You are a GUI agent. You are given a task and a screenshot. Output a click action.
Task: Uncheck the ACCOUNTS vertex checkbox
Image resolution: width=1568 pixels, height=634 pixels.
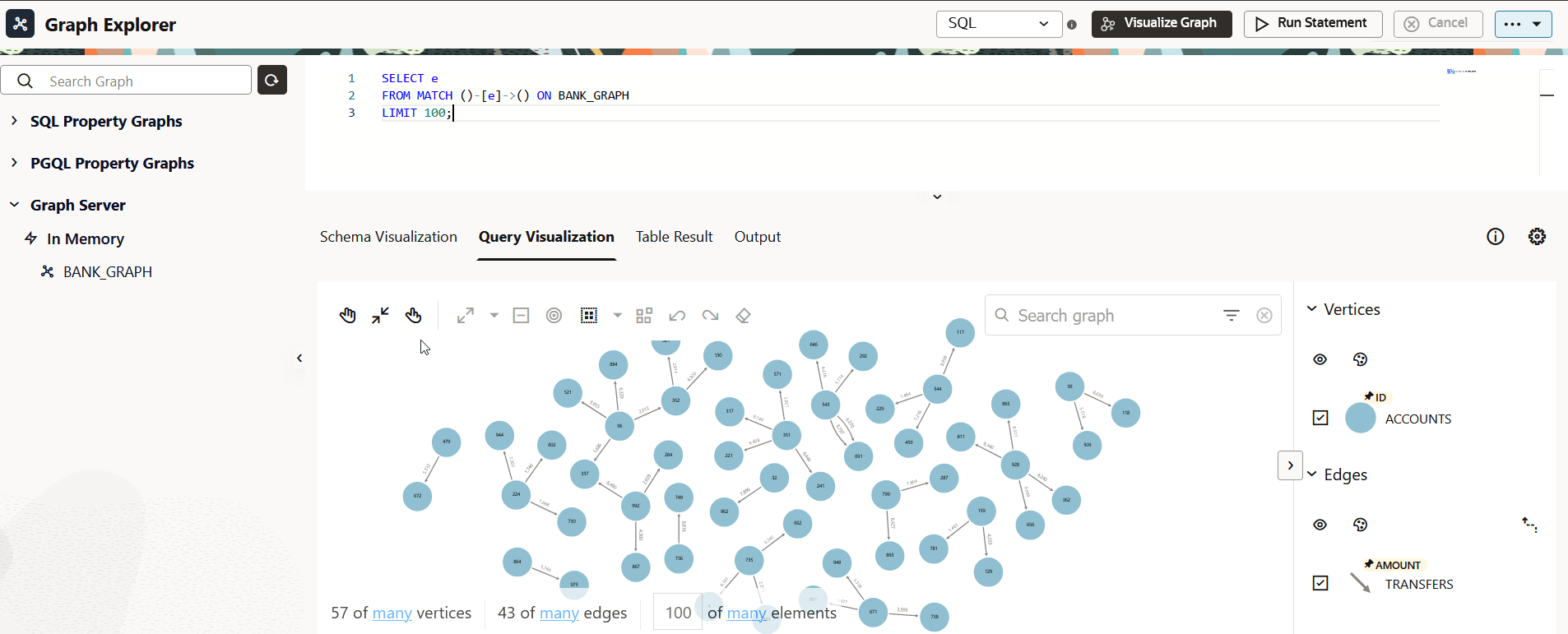click(x=1320, y=418)
